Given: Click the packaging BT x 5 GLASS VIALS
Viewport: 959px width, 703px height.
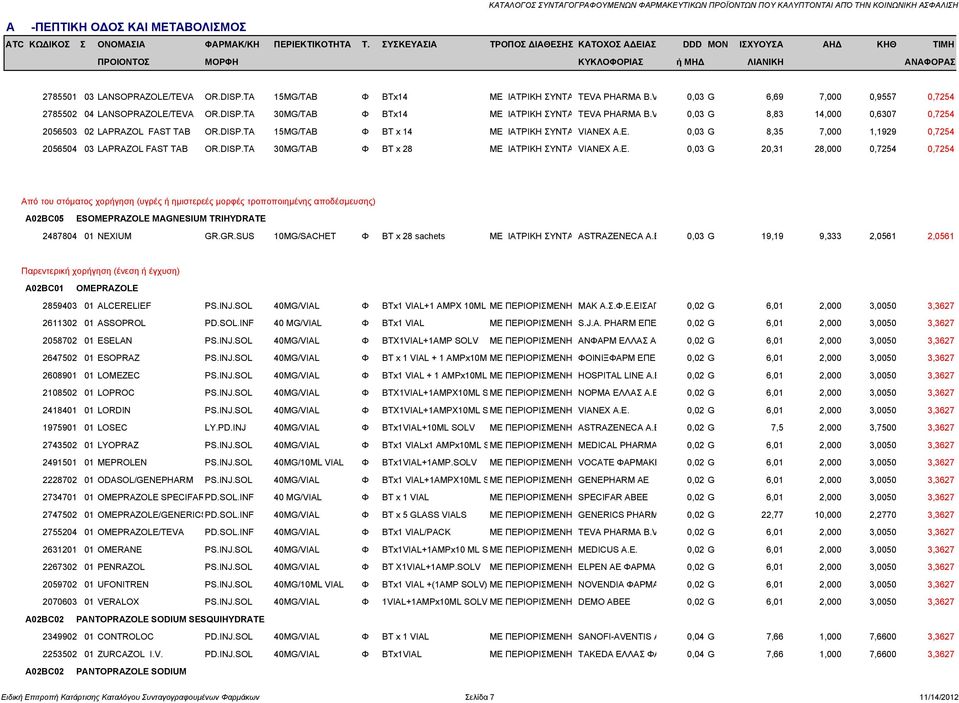Looking at the screenshot, I should (x=424, y=515).
